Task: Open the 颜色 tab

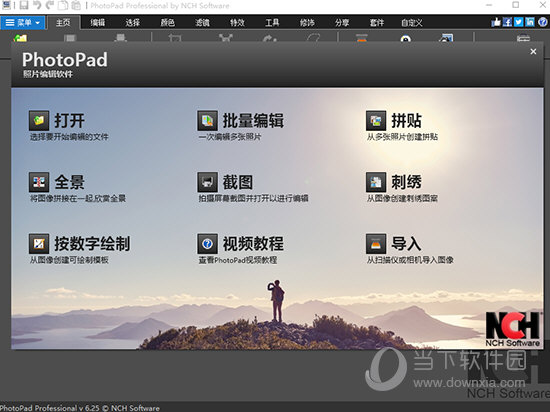Action: (167, 23)
